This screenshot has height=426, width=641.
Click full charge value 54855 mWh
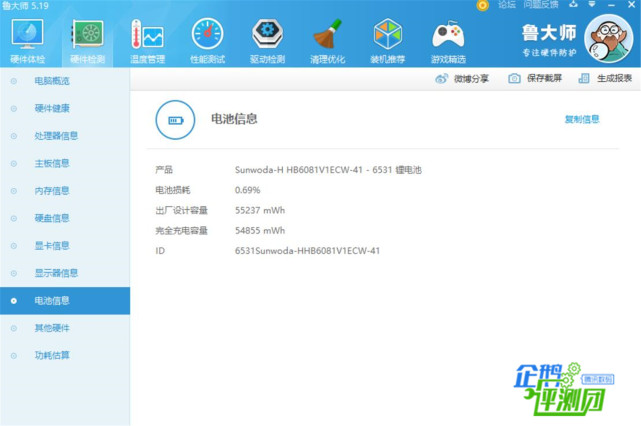(x=260, y=231)
